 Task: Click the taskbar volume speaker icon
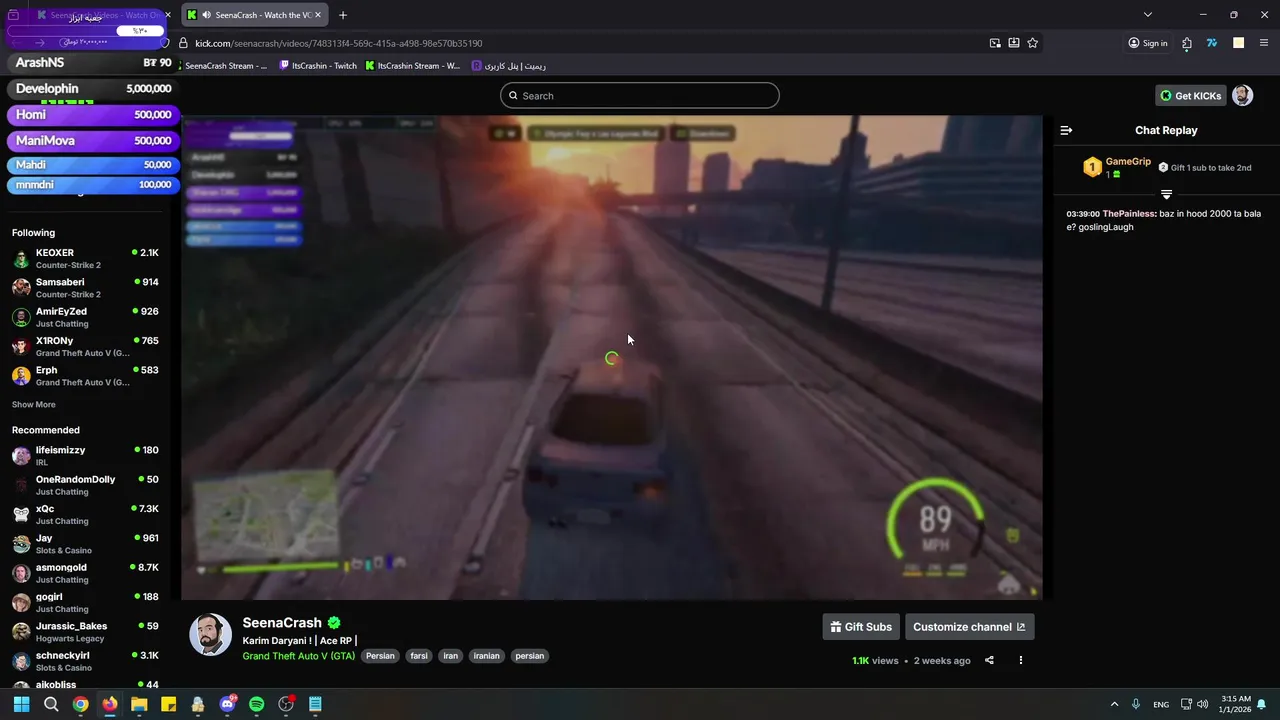pos(1202,704)
